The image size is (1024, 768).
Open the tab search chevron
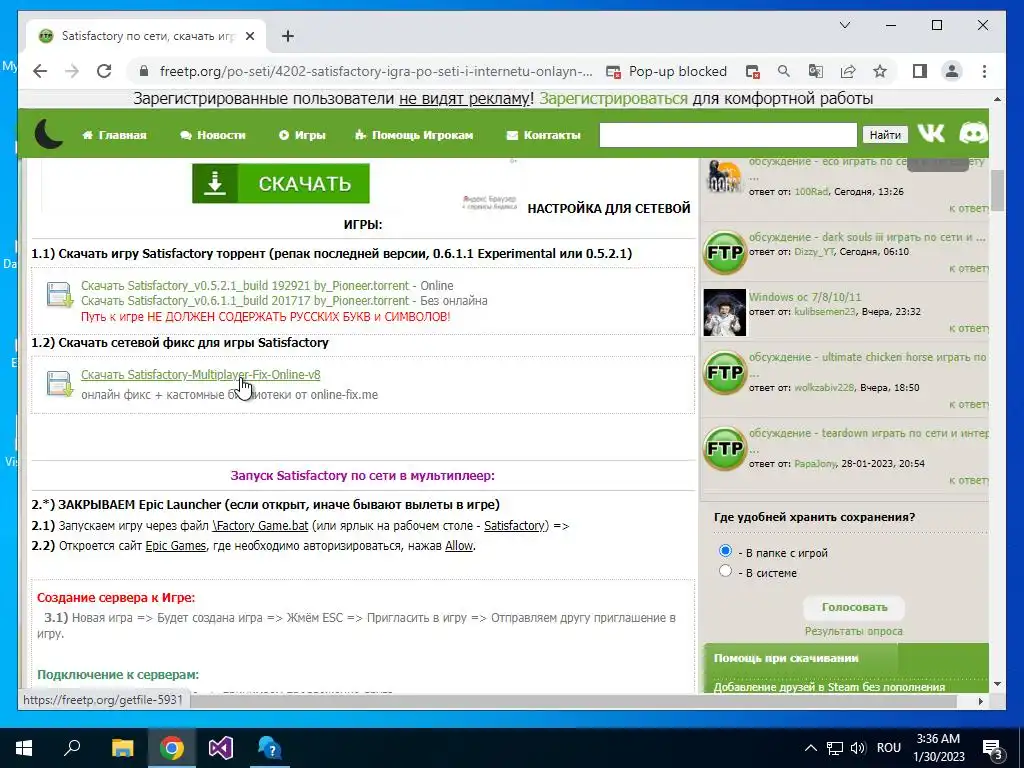coord(844,25)
